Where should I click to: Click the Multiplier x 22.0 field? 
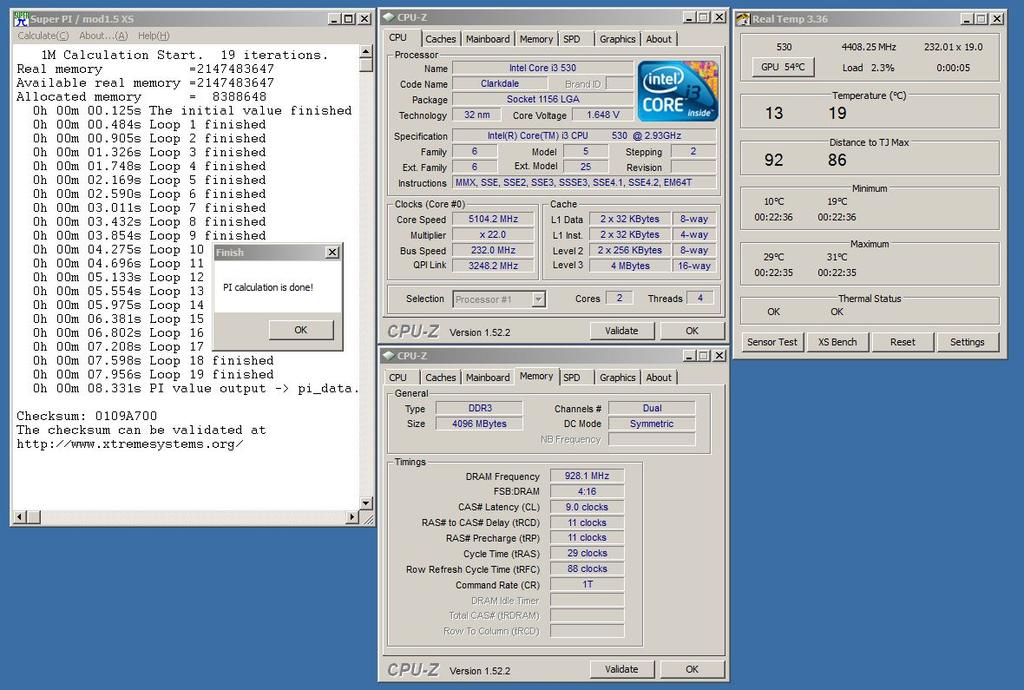tap(493, 235)
